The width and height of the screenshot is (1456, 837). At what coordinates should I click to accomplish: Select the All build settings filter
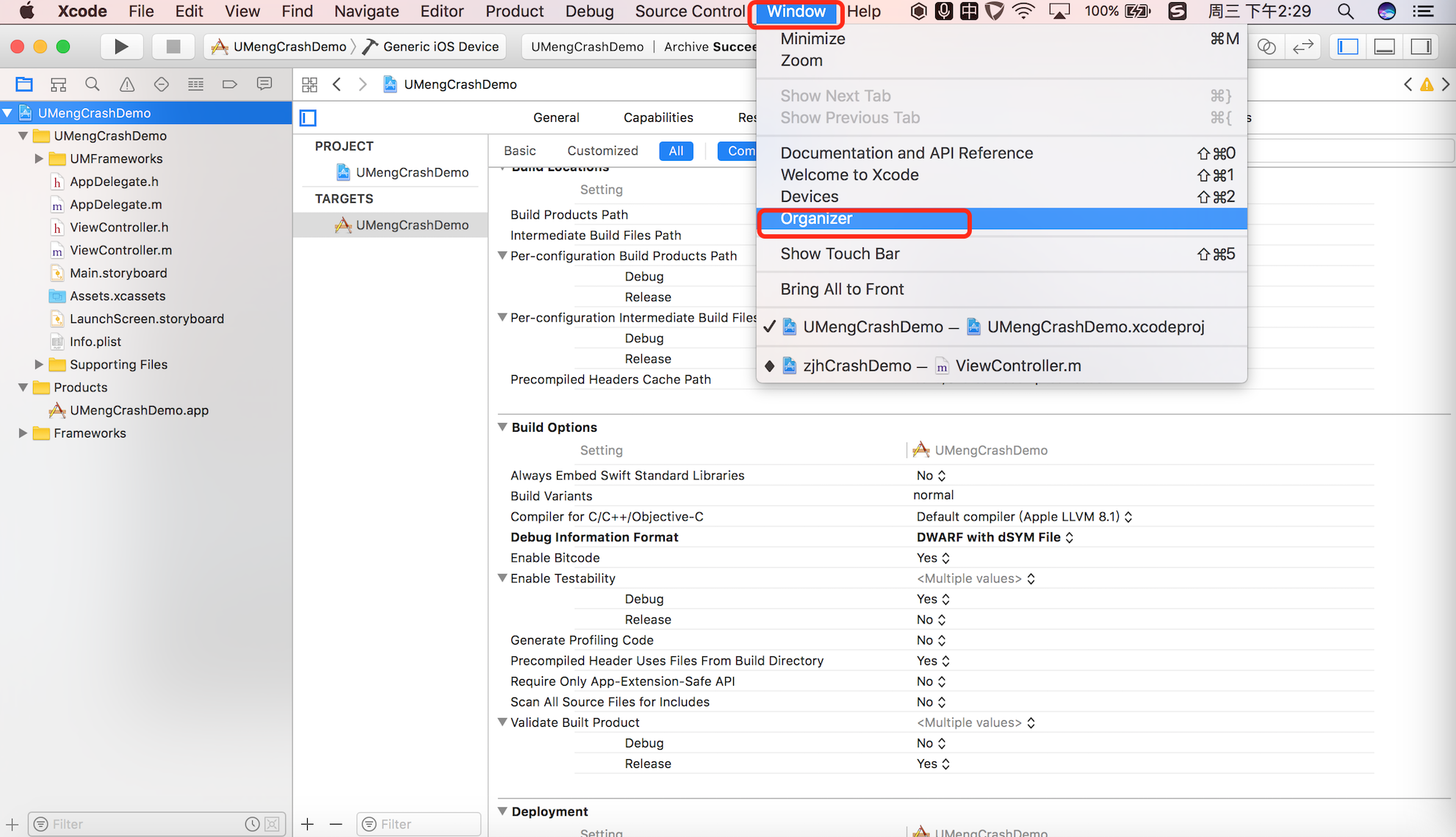coord(676,151)
